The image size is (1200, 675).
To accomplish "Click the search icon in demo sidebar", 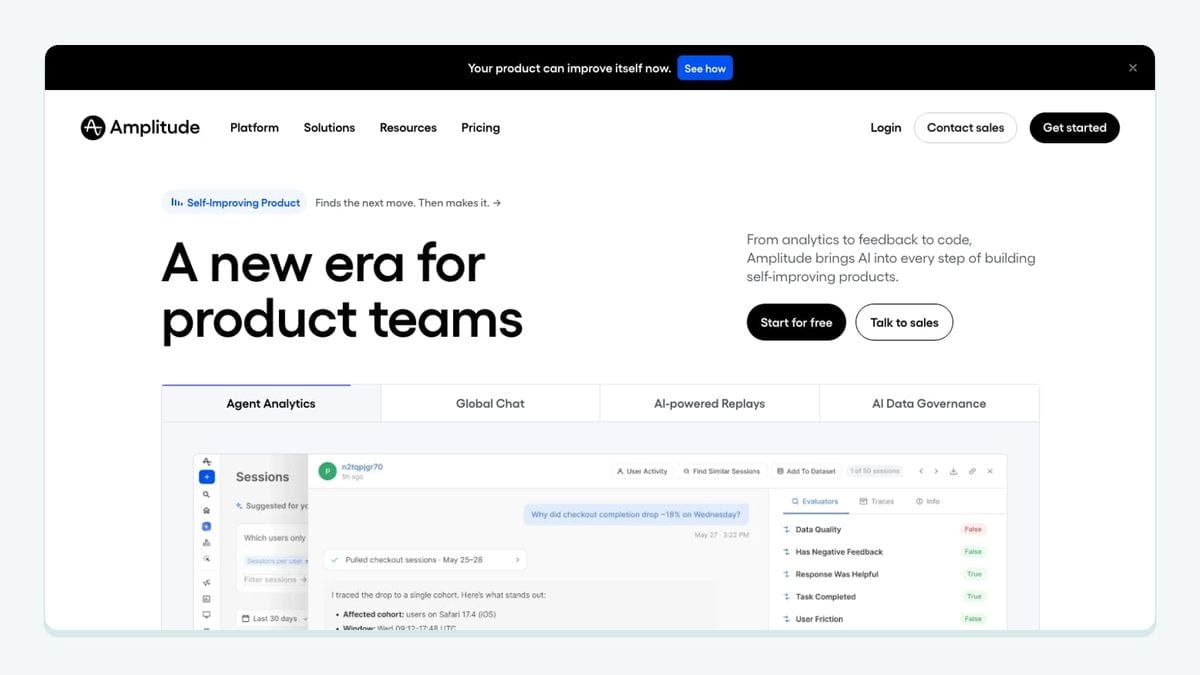I will [207, 494].
